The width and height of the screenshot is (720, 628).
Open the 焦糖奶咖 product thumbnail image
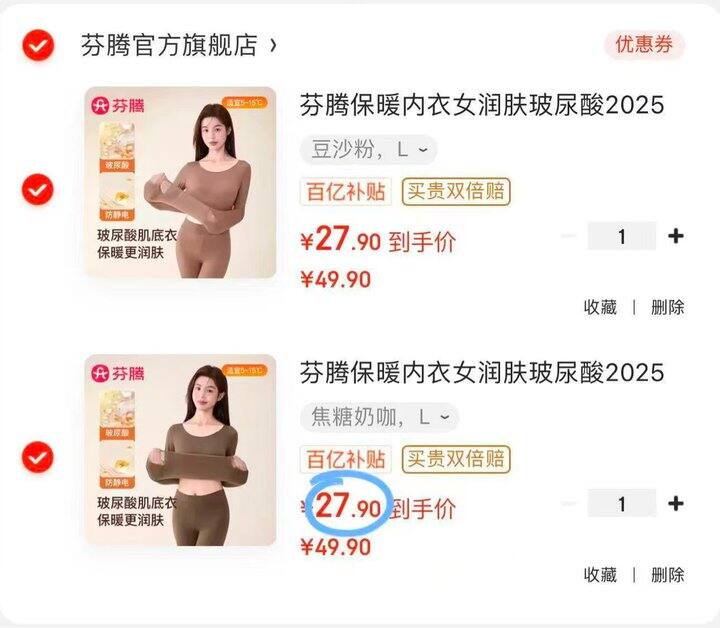180,450
